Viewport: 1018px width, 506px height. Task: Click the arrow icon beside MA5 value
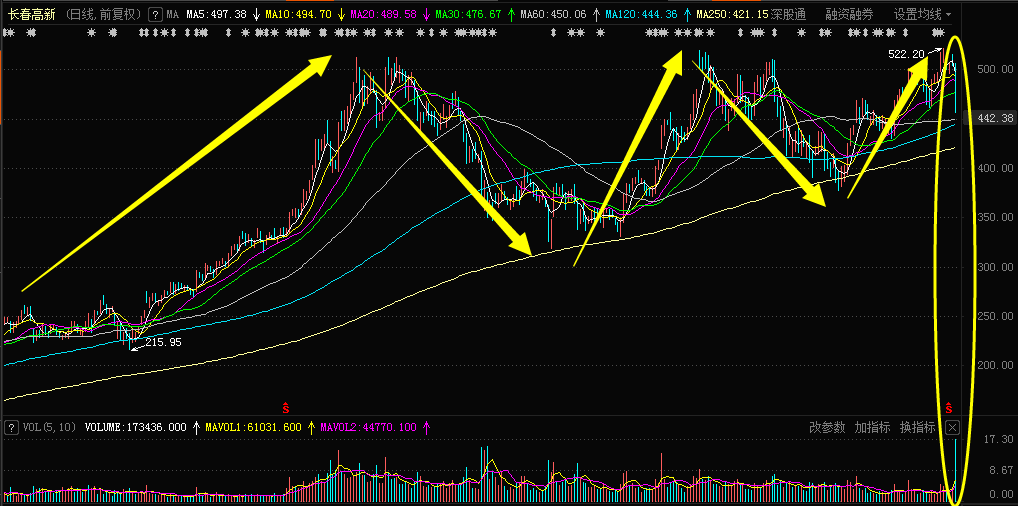click(256, 15)
